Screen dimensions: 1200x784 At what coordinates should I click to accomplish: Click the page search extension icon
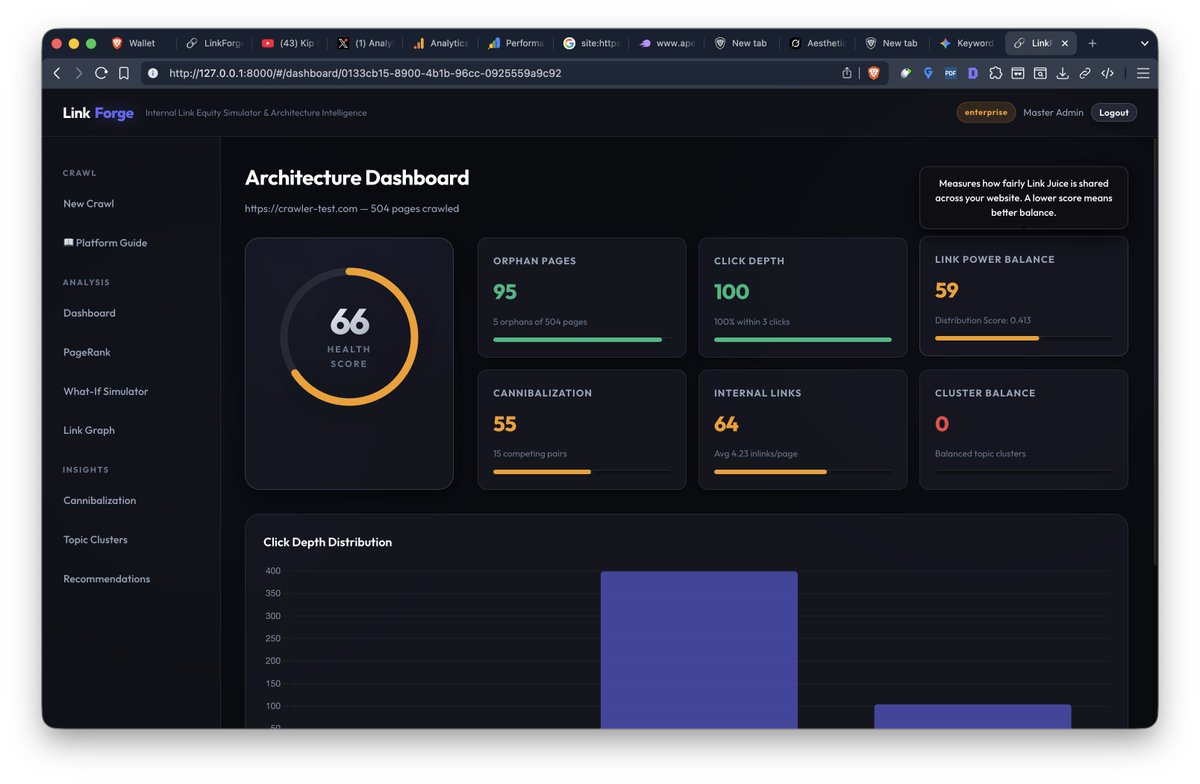pos(1040,73)
